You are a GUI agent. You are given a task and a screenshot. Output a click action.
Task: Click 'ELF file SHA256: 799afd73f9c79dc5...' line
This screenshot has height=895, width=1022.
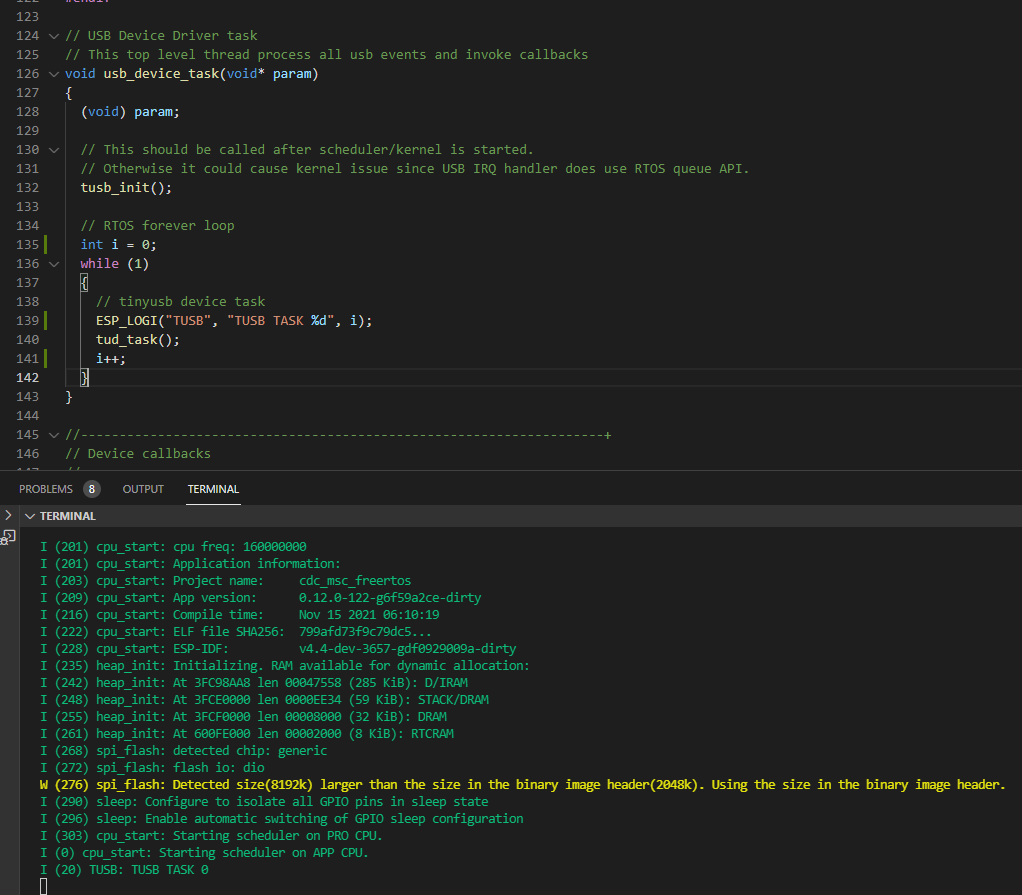point(235,632)
